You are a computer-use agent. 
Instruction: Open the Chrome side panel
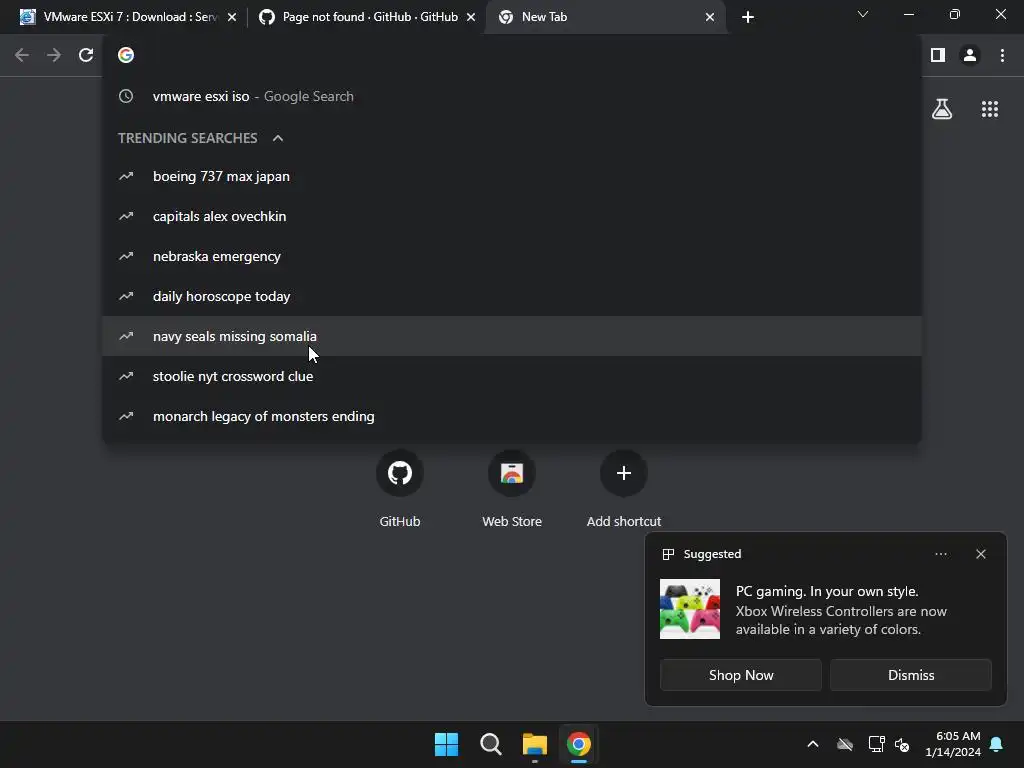938,56
